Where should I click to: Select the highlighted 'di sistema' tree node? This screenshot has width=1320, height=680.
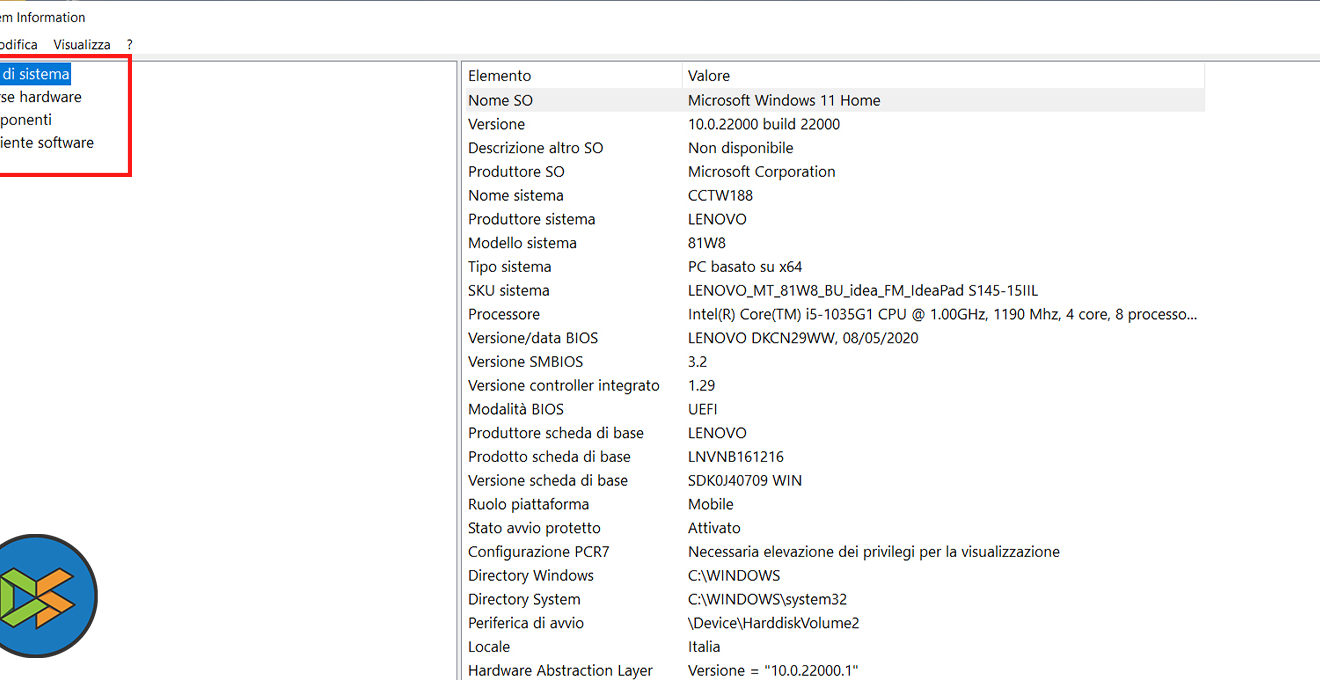(36, 74)
